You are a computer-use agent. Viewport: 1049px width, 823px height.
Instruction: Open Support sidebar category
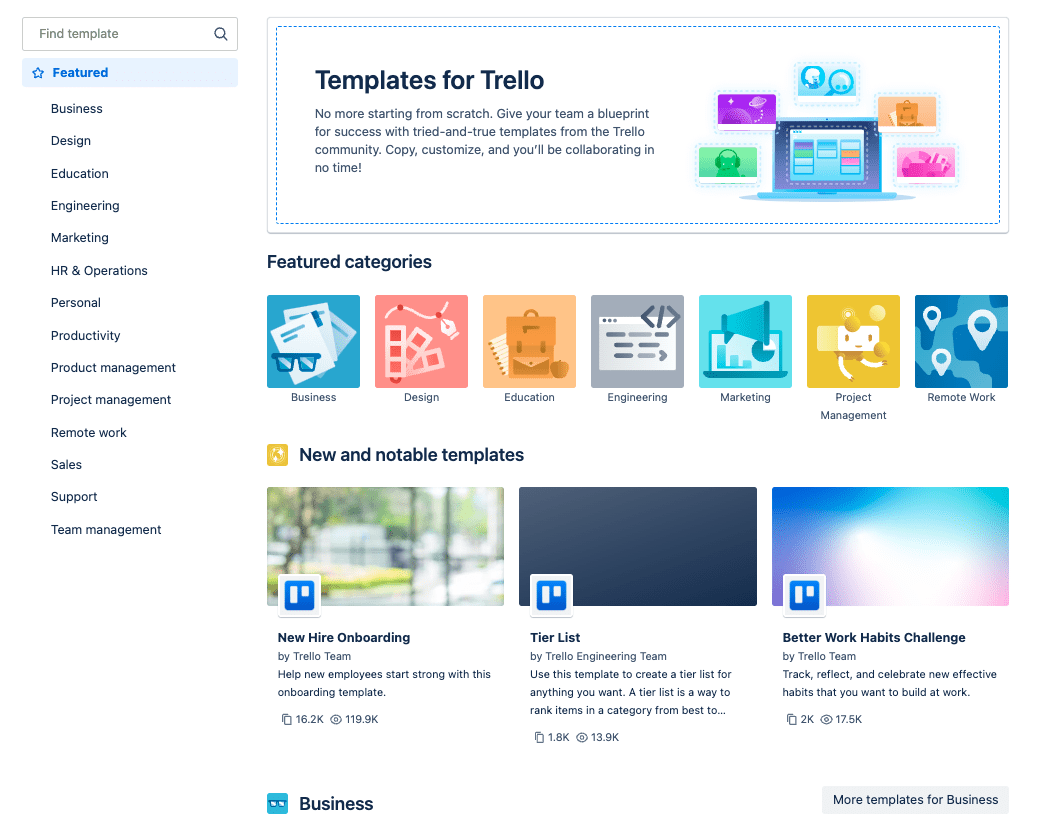(74, 496)
